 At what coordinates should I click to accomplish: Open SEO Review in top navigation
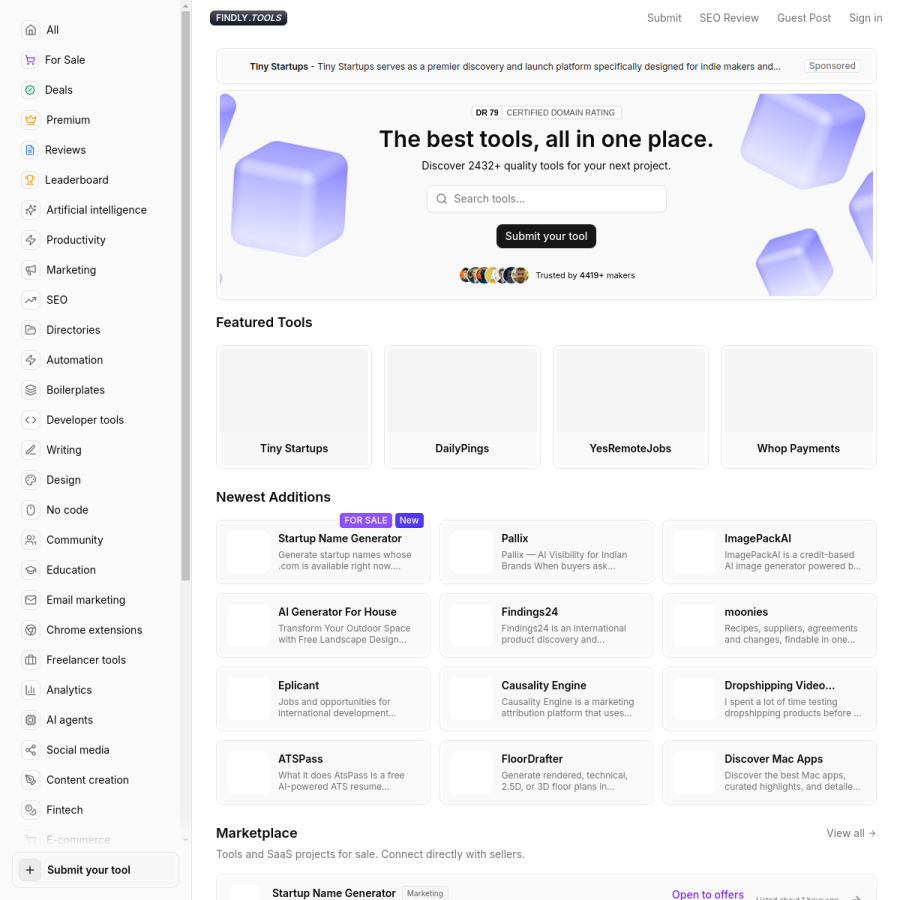[729, 18]
